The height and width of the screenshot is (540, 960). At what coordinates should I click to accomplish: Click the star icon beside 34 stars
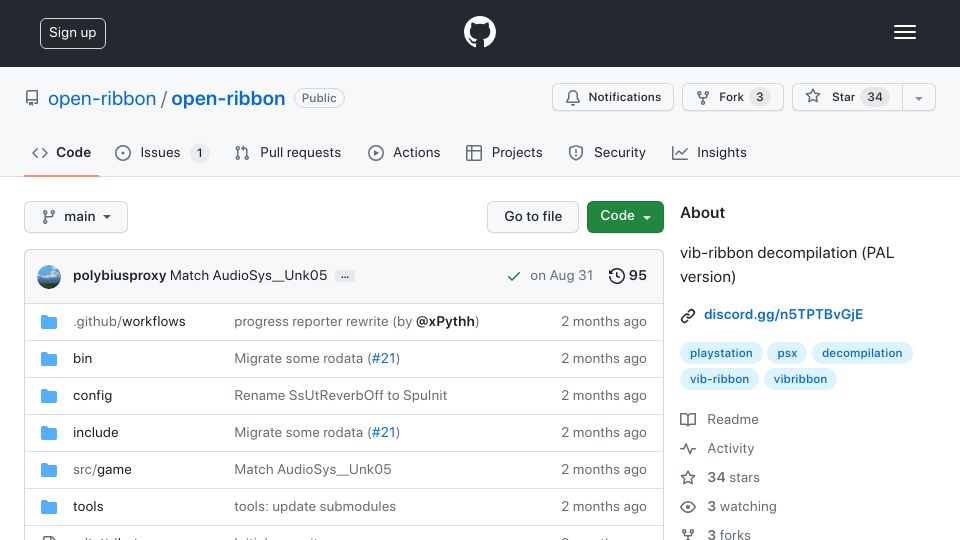pos(688,478)
